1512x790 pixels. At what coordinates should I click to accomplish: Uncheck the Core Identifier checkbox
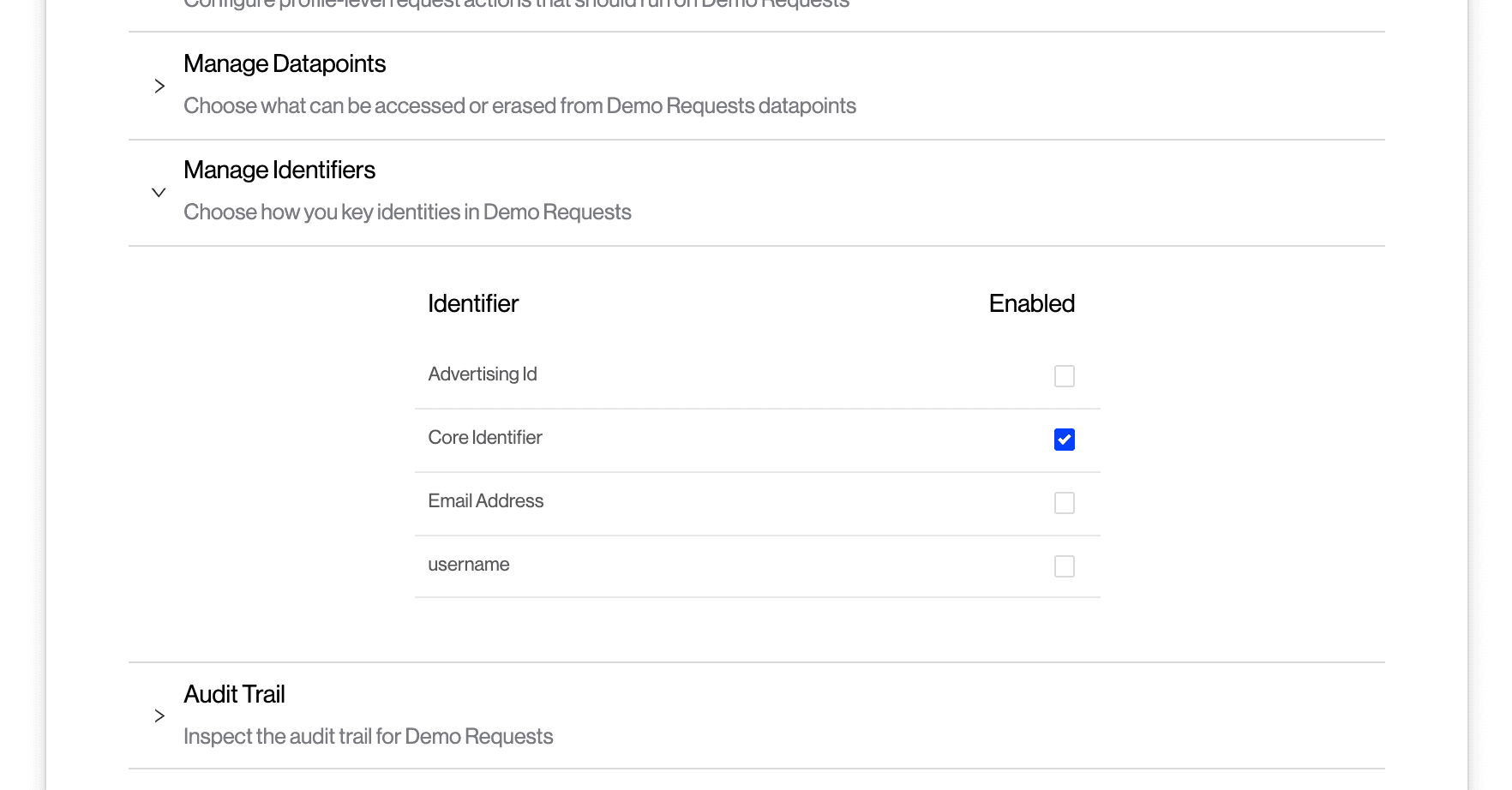tap(1064, 440)
